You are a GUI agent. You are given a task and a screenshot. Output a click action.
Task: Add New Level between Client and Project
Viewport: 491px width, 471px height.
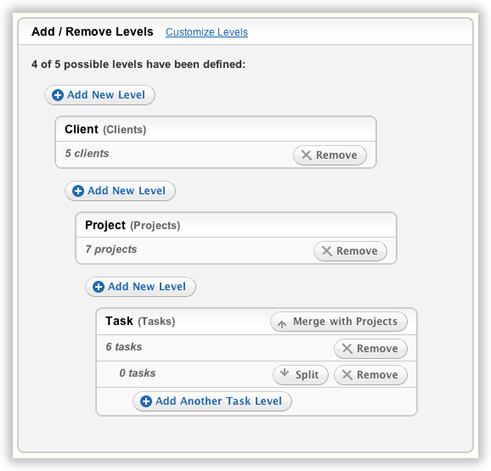tap(120, 191)
